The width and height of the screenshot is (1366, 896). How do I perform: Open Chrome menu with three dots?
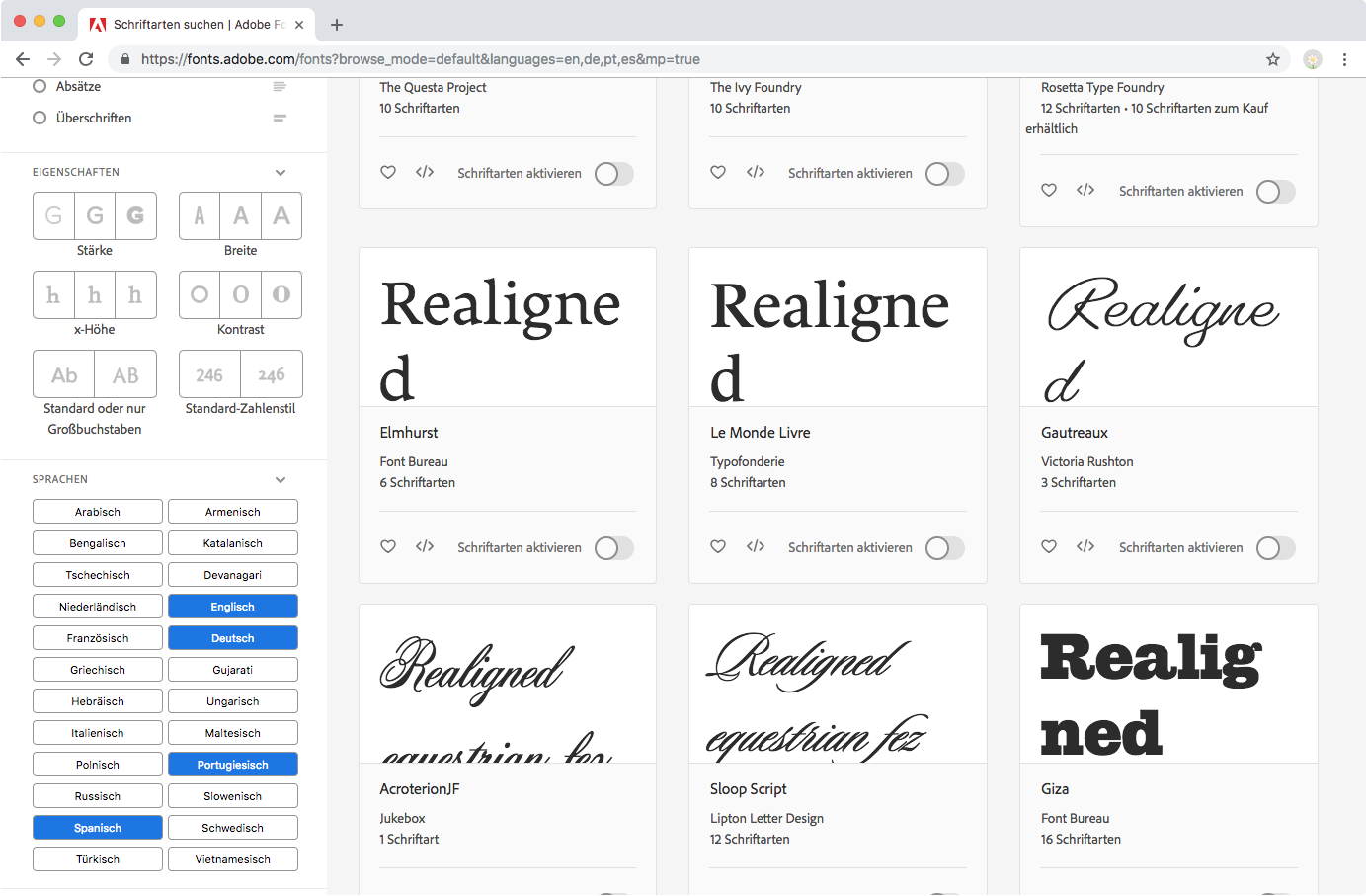pyautogui.click(x=1344, y=59)
